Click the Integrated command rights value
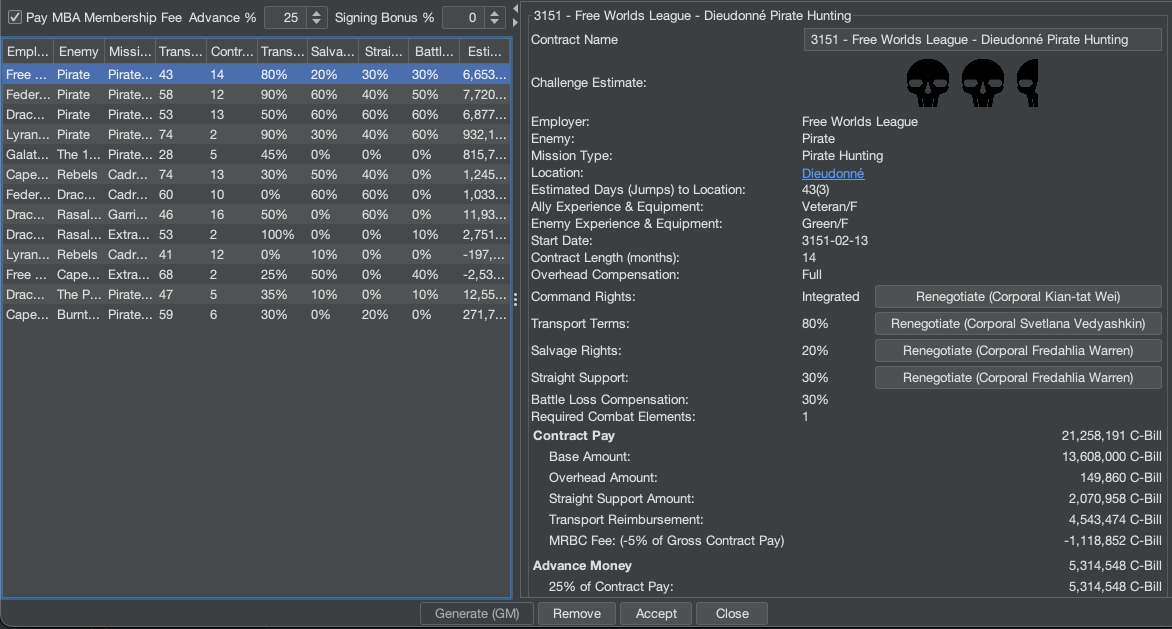 (x=830, y=297)
